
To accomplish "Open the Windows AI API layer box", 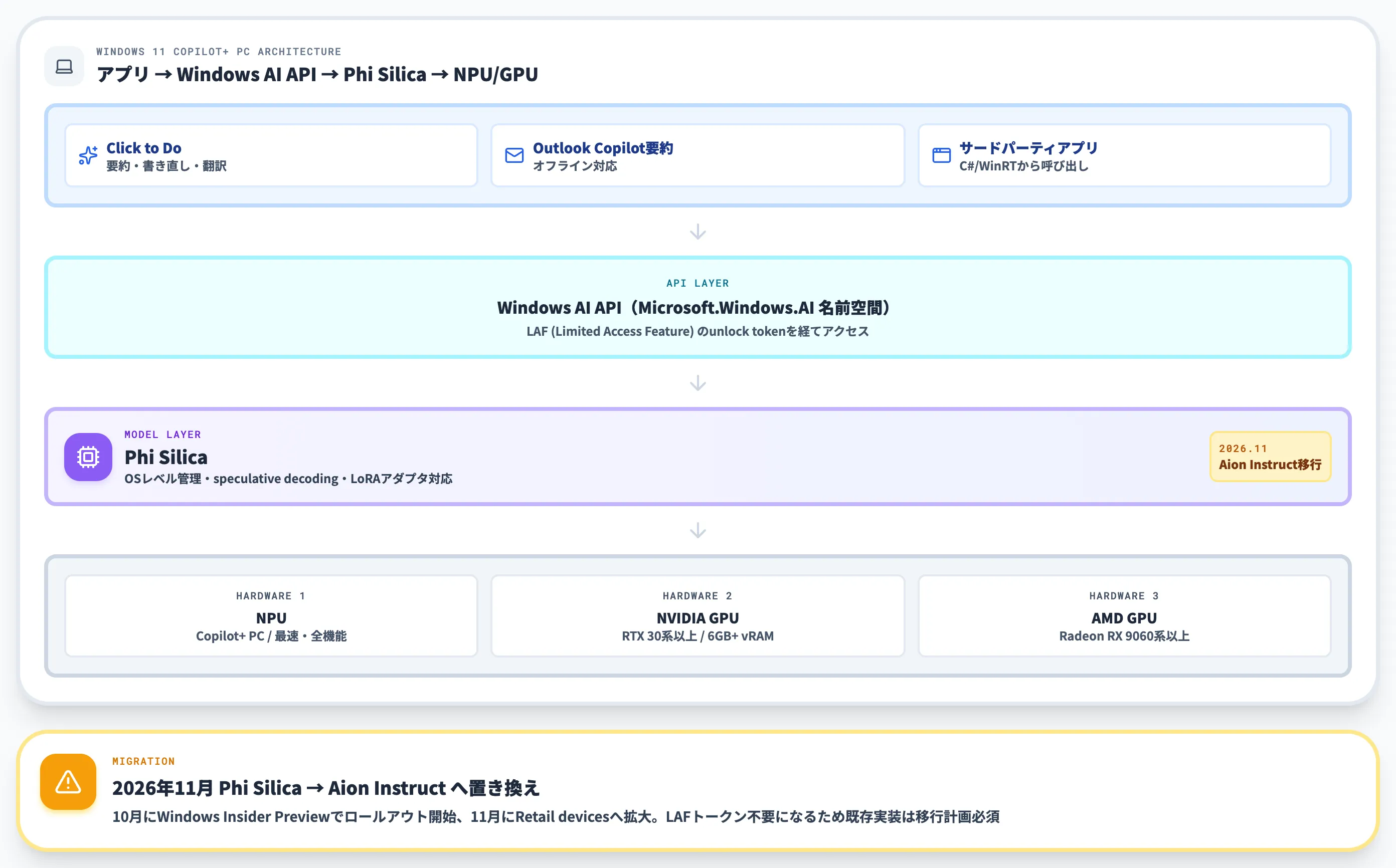I will tap(697, 307).
